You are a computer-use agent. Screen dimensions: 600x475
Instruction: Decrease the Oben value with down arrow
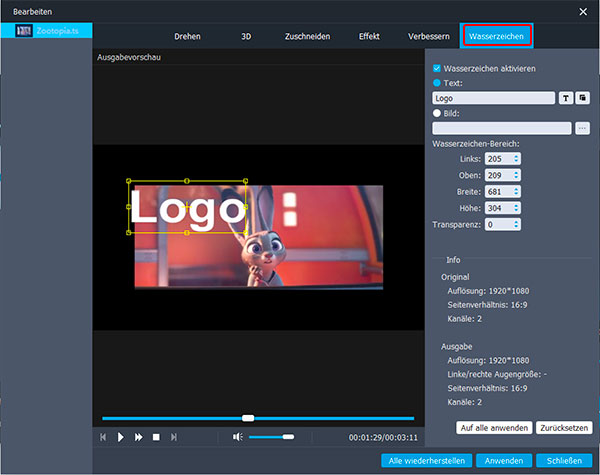516,178
